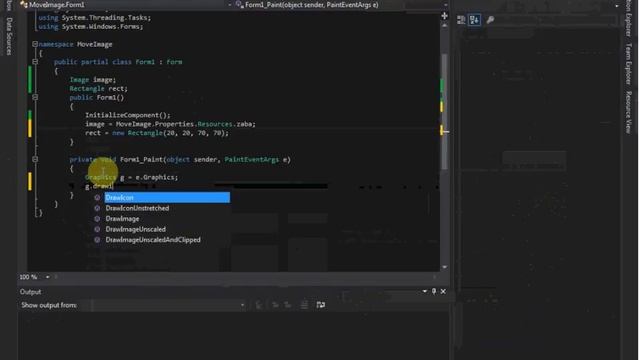Click Find Message in Code output icon
This screenshot has width=640, height=360.
pyautogui.click(x=259, y=305)
